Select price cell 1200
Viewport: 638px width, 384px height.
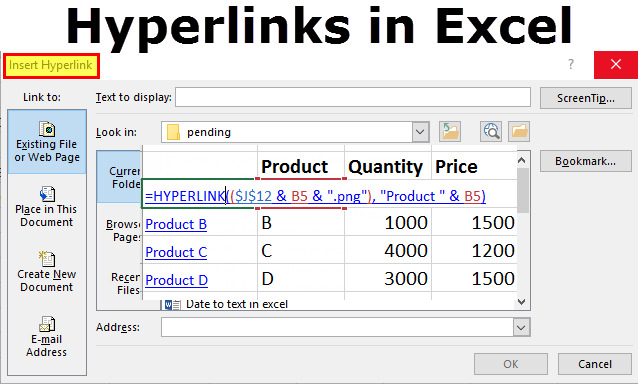coord(474,251)
